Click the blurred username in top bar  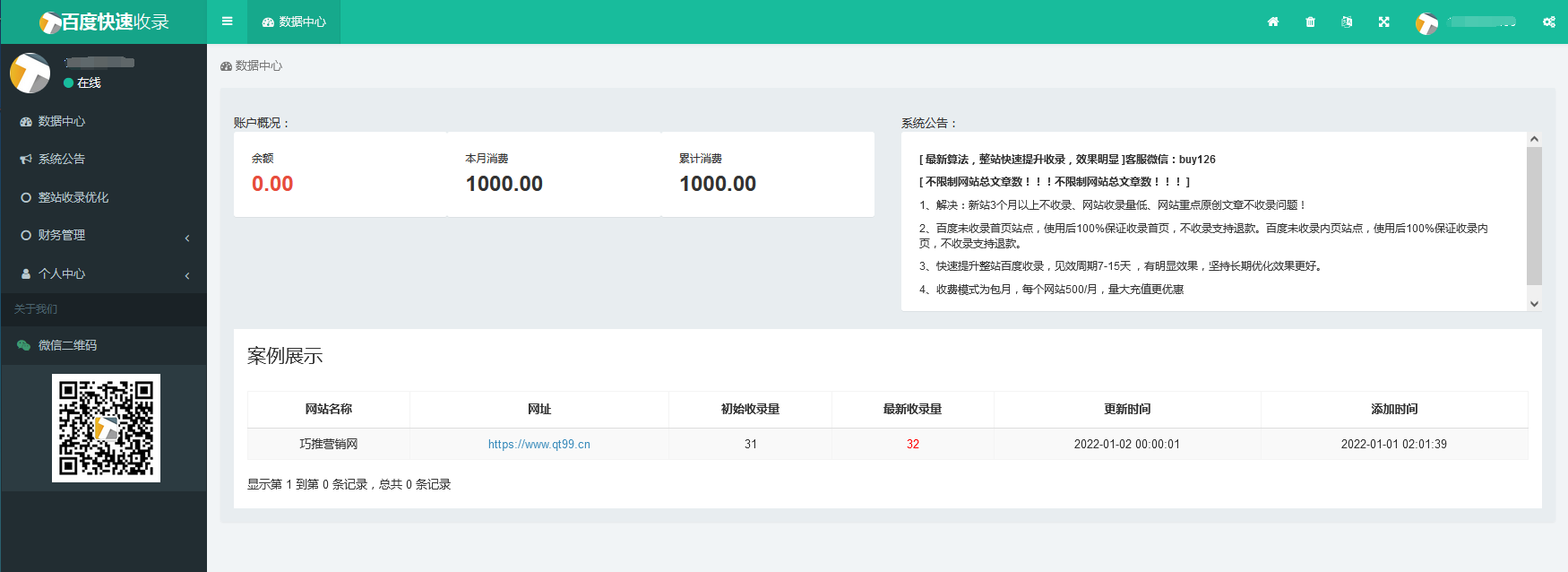click(1481, 22)
